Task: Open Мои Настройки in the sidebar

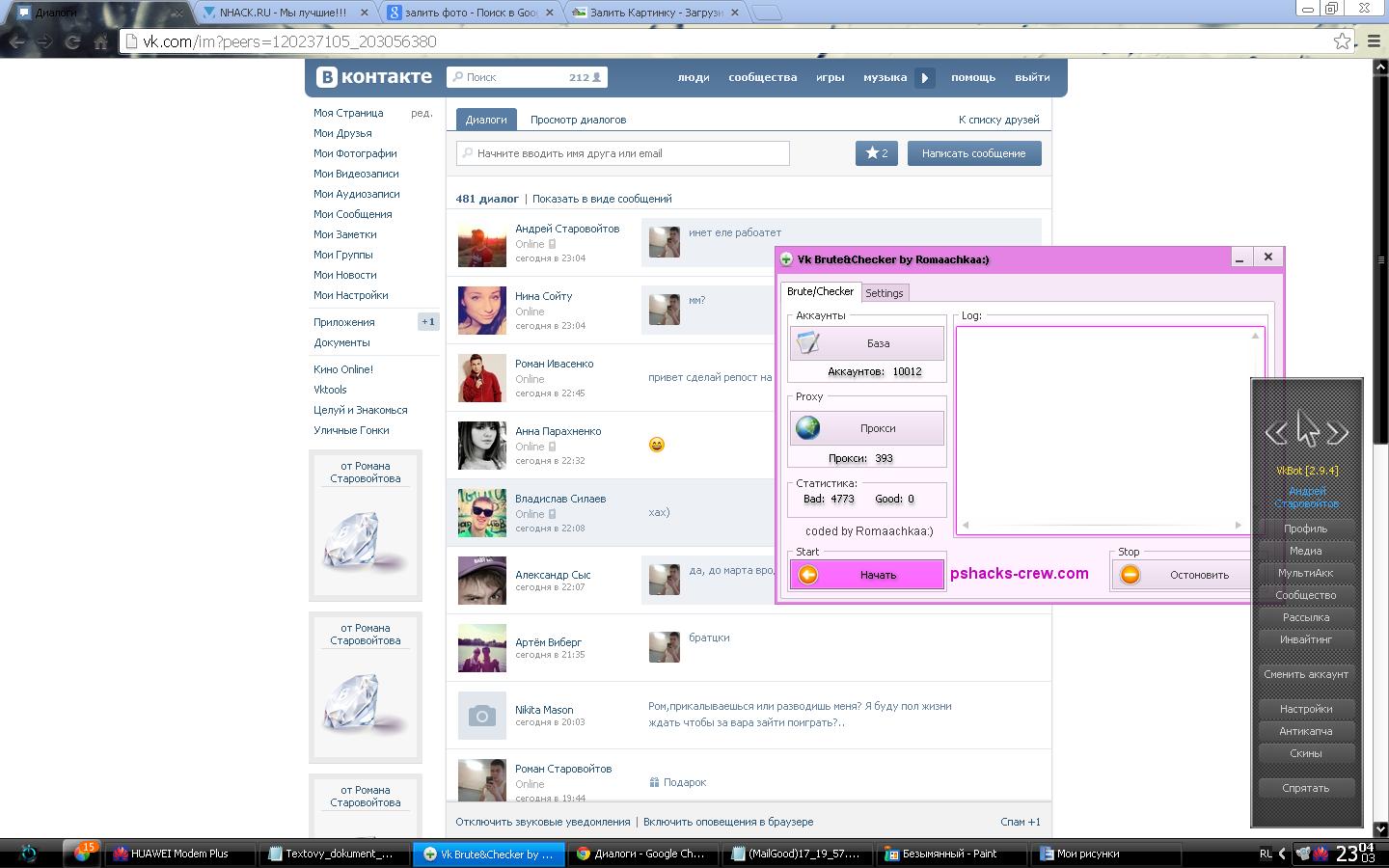Action: (351, 295)
